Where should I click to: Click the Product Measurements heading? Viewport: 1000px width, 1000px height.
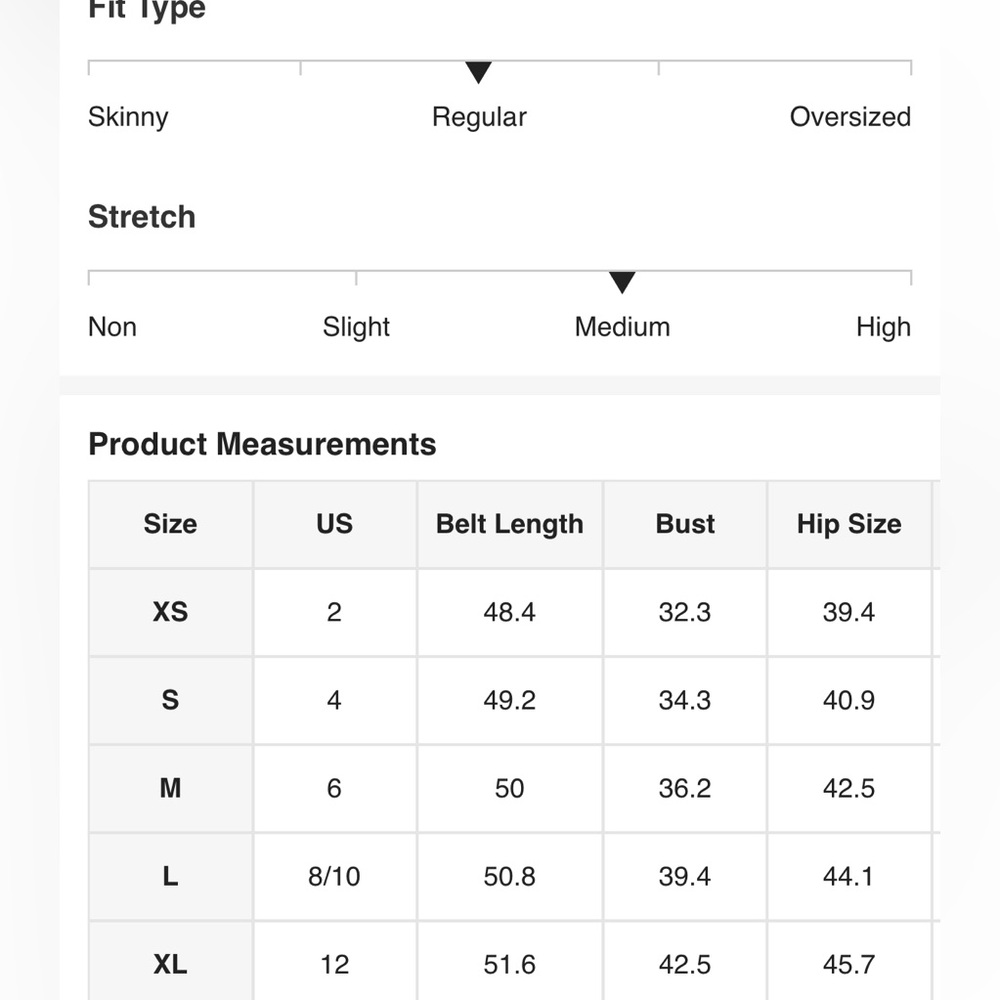click(x=262, y=444)
